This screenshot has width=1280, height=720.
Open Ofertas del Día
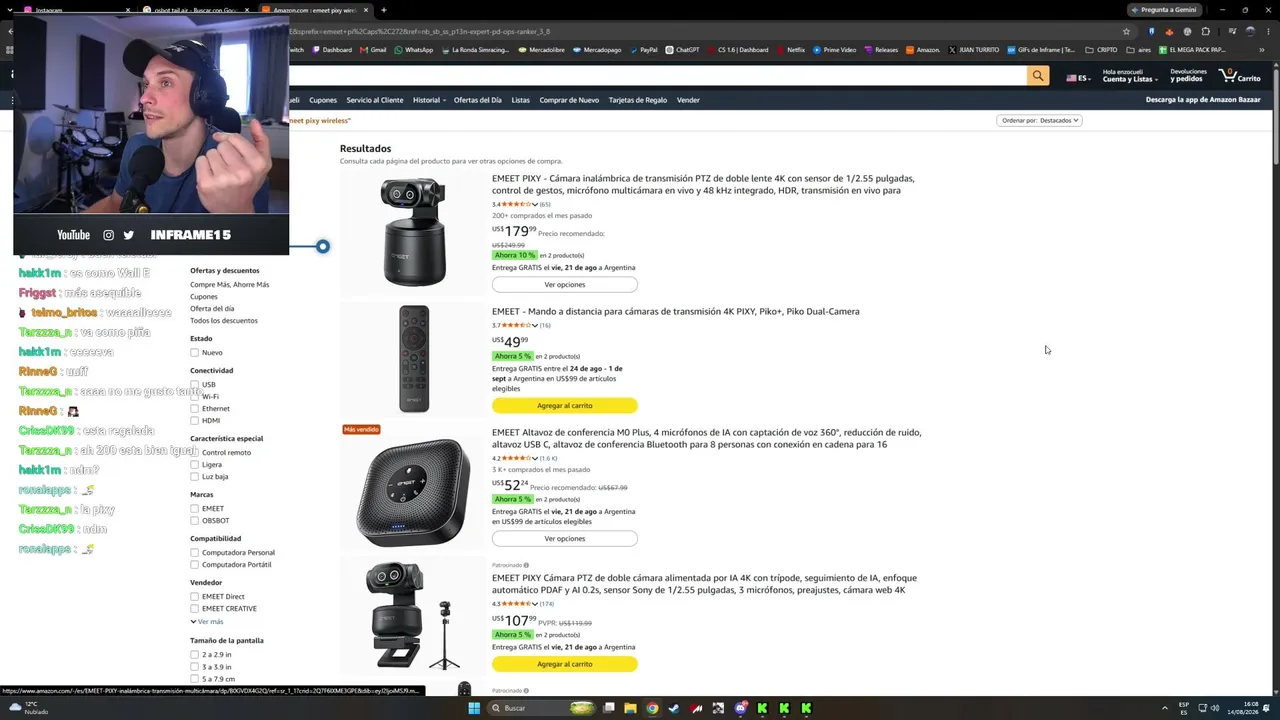(478, 100)
